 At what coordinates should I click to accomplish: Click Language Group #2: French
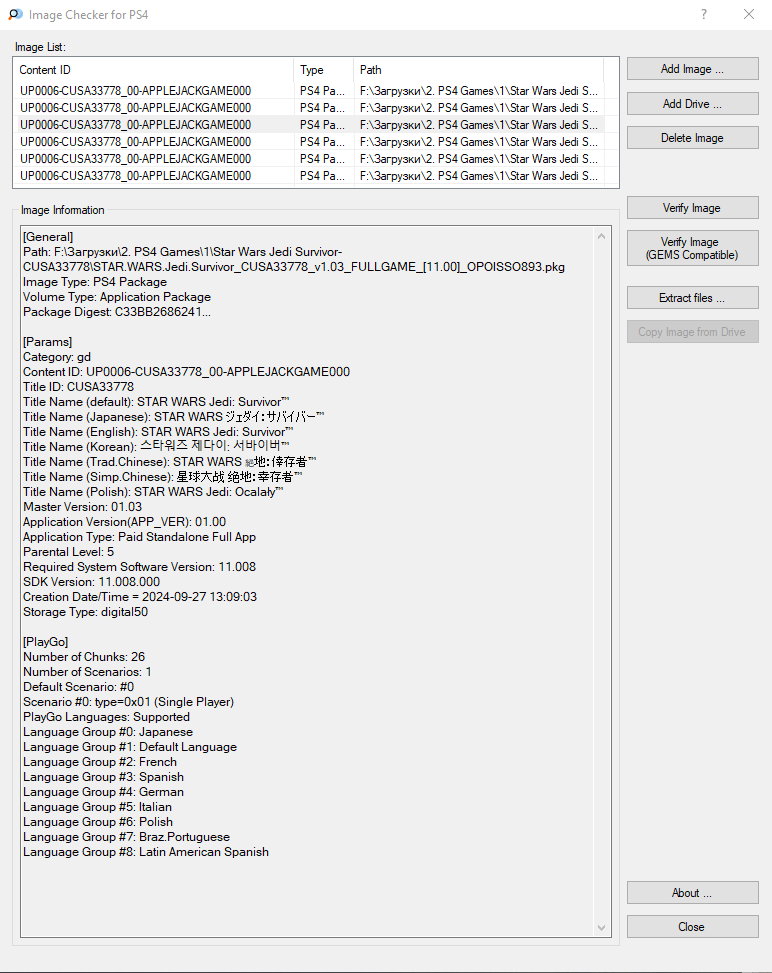(100, 761)
